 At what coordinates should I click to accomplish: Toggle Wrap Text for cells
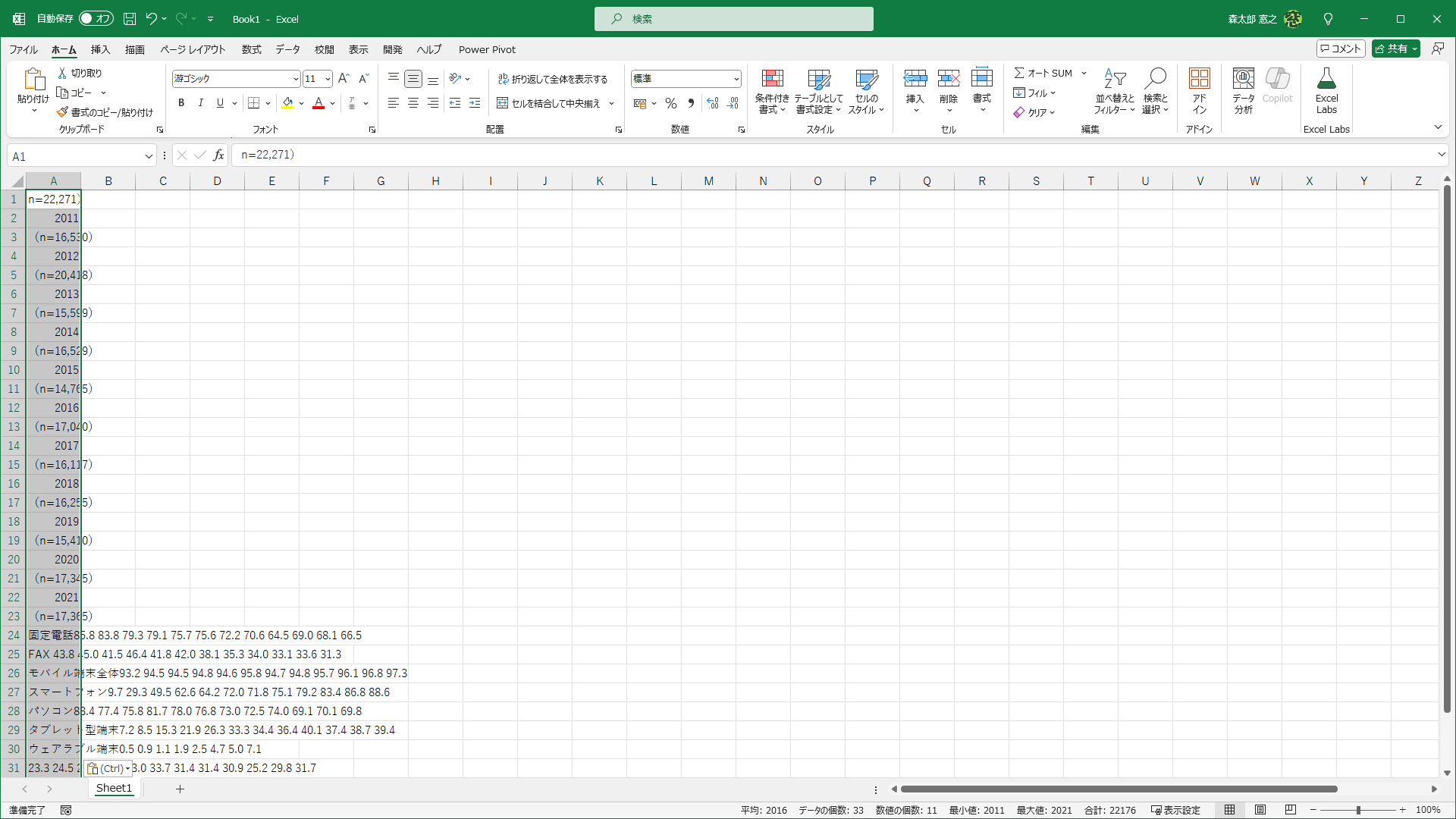553,79
